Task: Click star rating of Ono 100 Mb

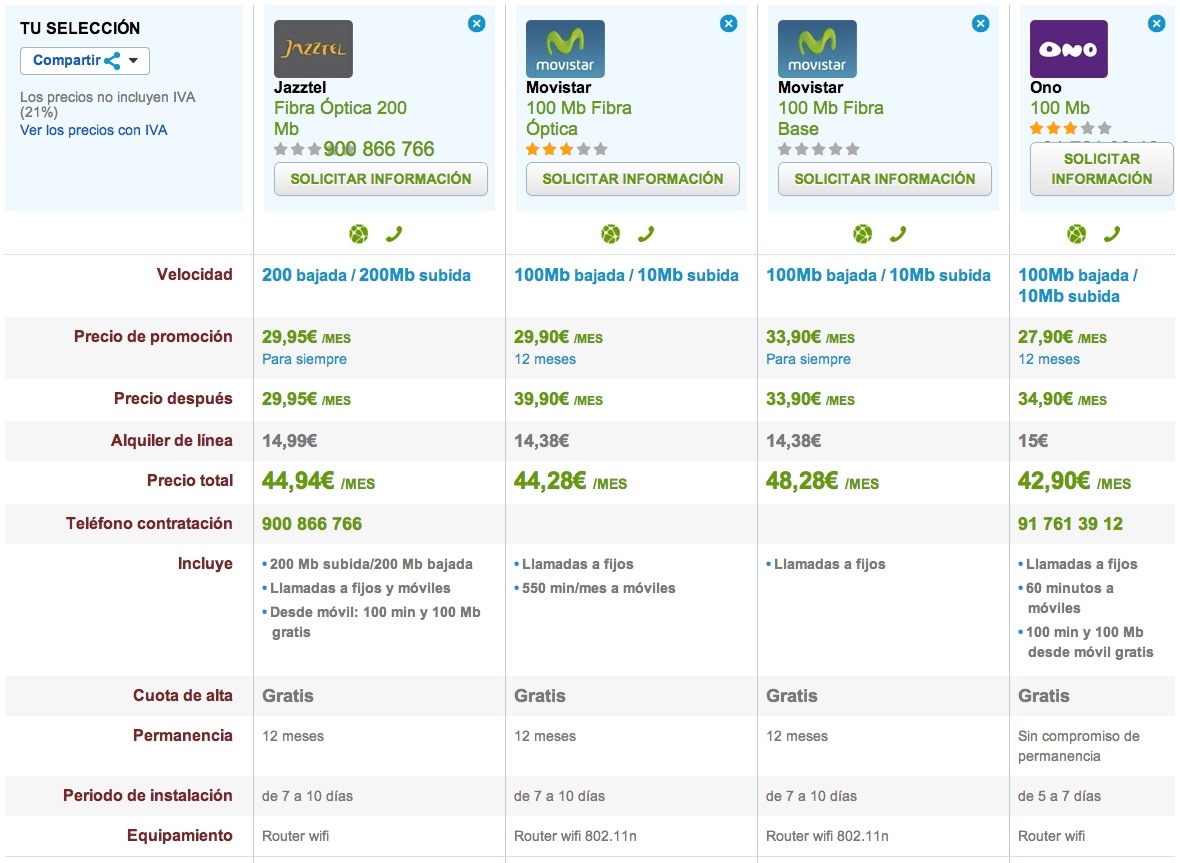Action: (1070, 128)
